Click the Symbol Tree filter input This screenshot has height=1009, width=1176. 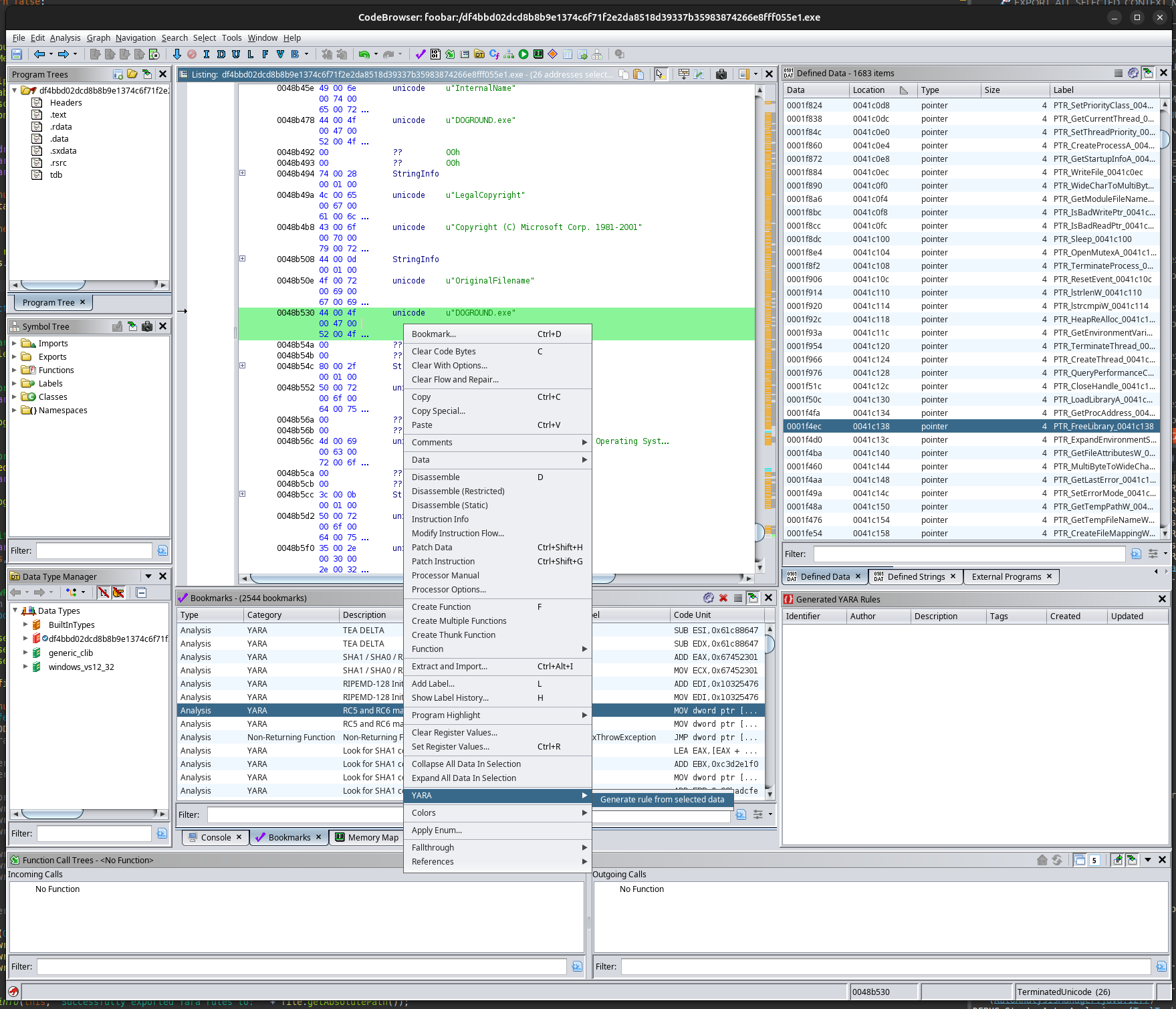pos(94,550)
